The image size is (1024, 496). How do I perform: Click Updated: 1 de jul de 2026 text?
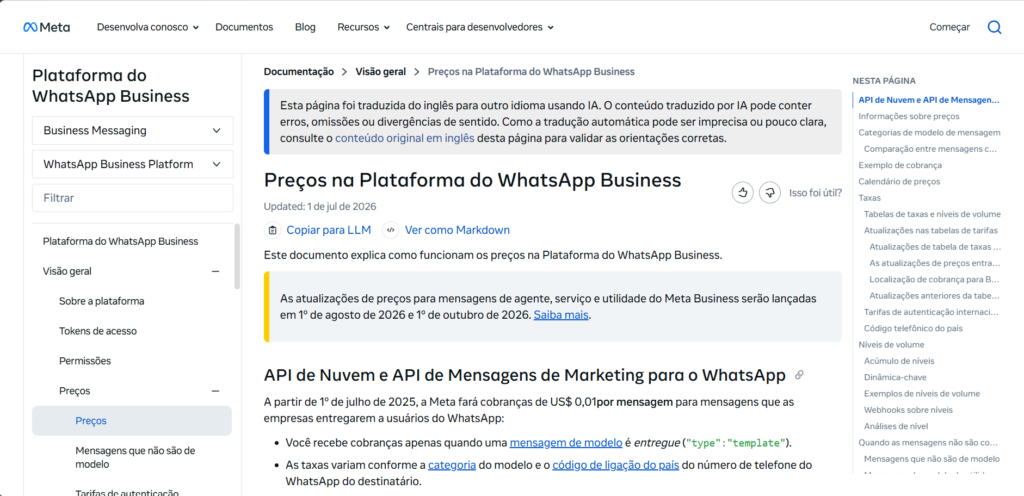[320, 206]
